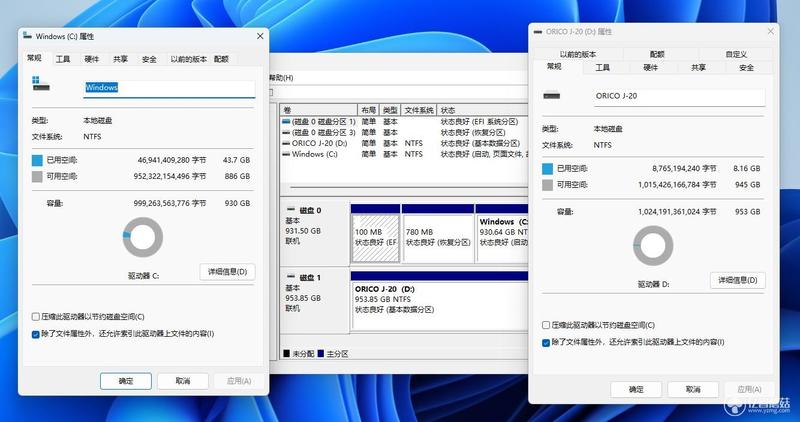Open 配额 tab in ORICO J-20 (D:) properties
Viewport: 800px width, 422px height.
coord(657,54)
